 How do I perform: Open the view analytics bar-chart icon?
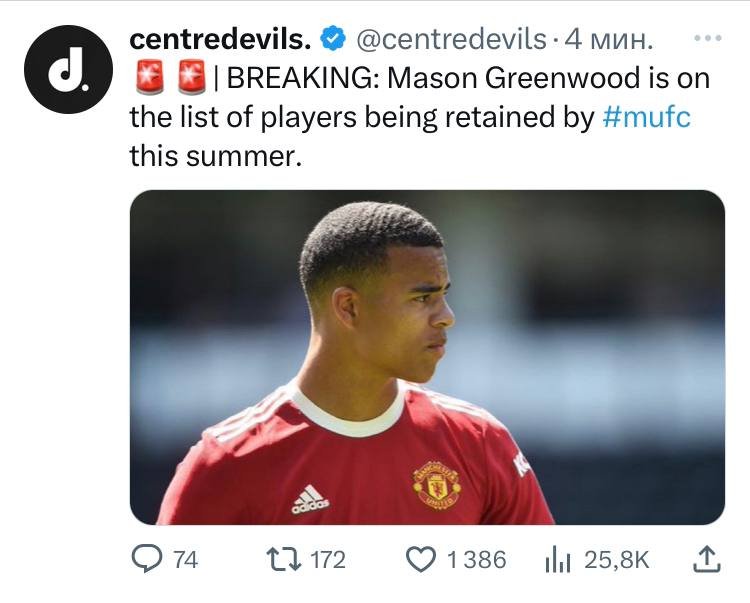tap(557, 560)
